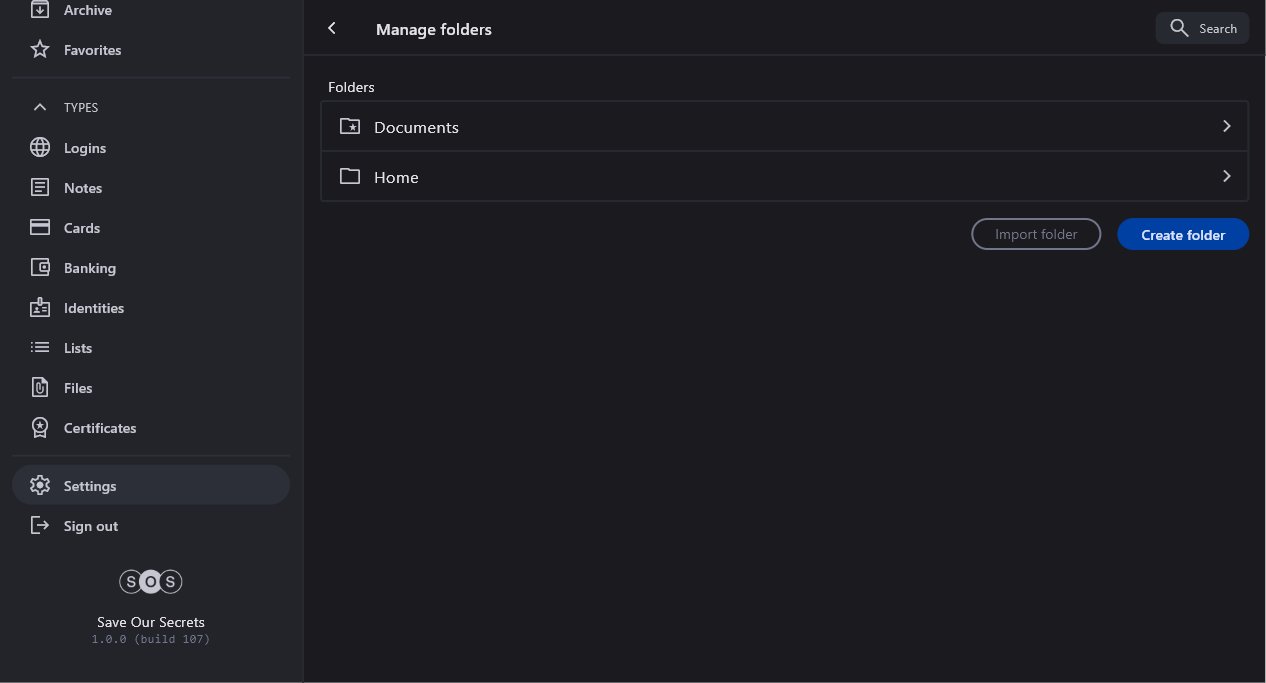
Task: Click the Archive icon in sidebar
Action: [x=40, y=10]
